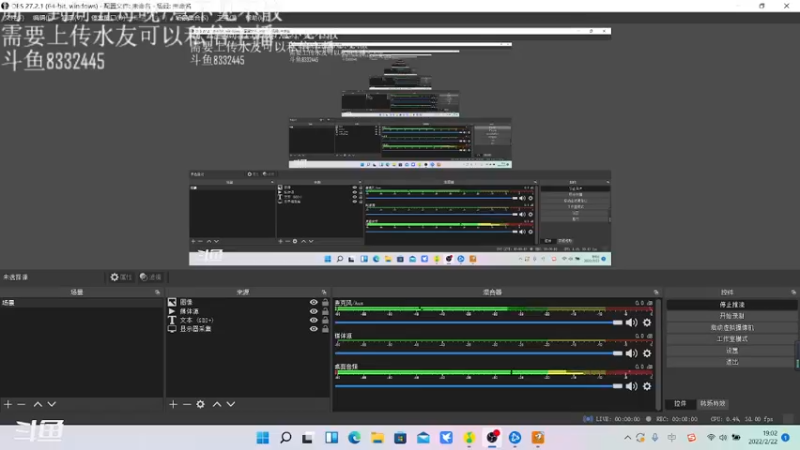The width and height of the screenshot is (800, 450).
Task: Click the mixer panel vertical scrollbar
Action: (659, 354)
